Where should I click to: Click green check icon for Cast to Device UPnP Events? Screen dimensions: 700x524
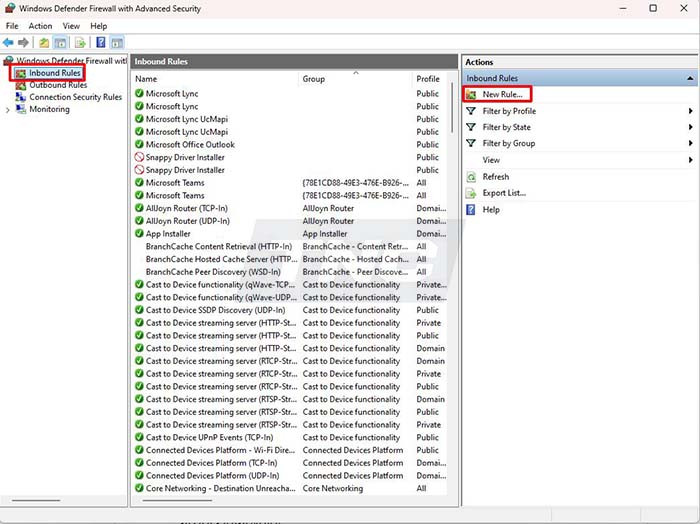[x=139, y=437]
